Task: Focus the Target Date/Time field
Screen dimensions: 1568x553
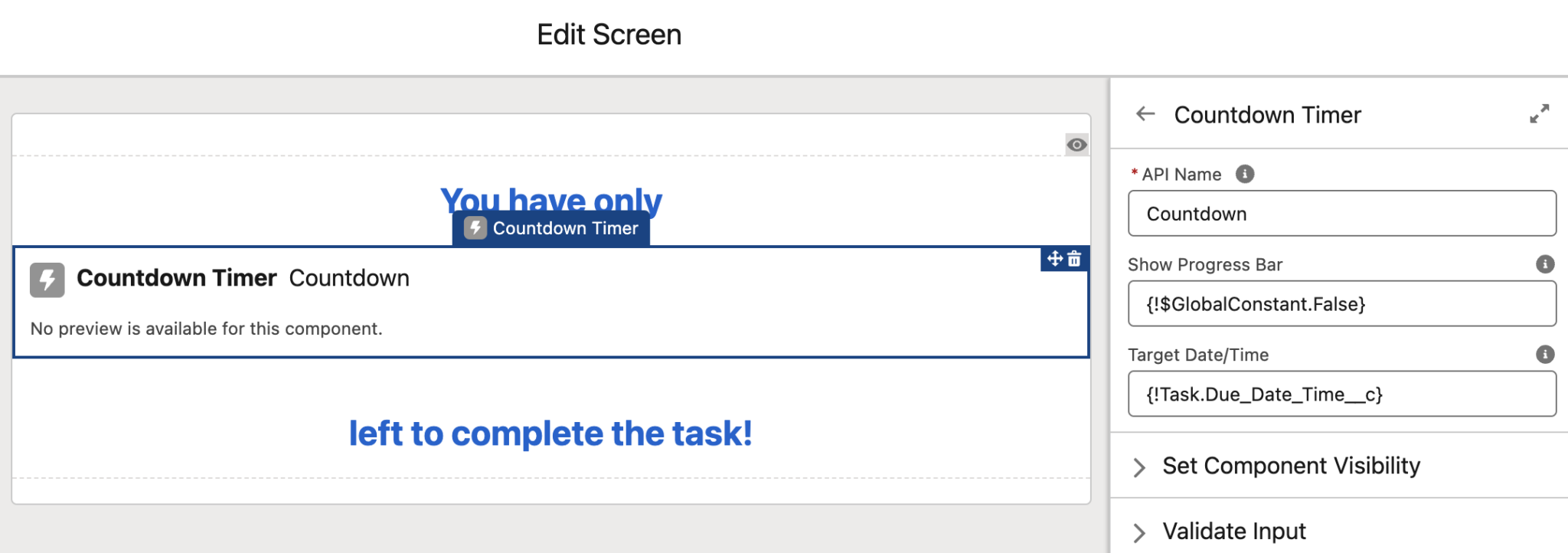Action: tap(1341, 394)
